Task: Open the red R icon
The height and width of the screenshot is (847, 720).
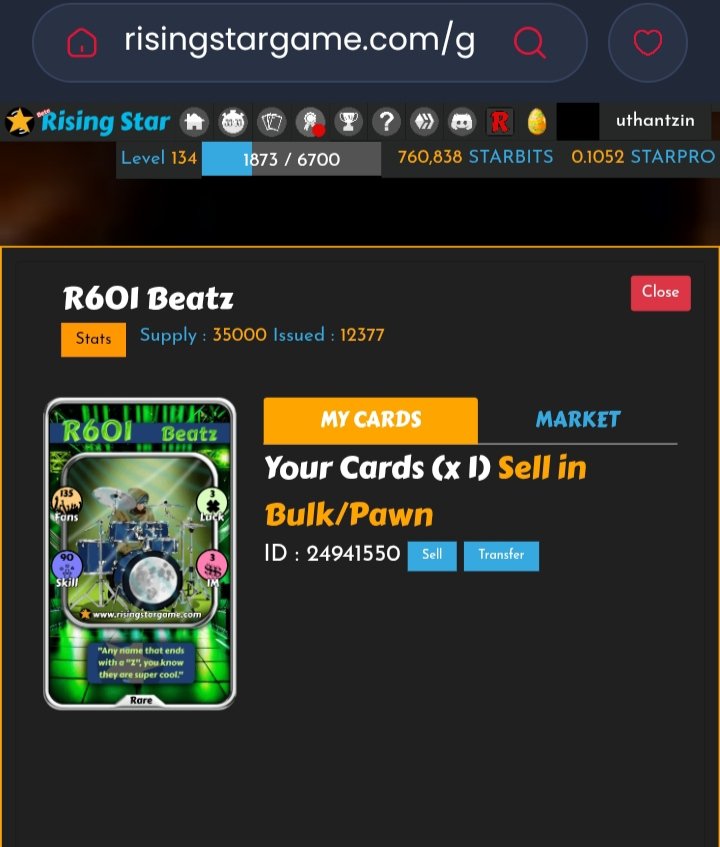Action: point(500,122)
